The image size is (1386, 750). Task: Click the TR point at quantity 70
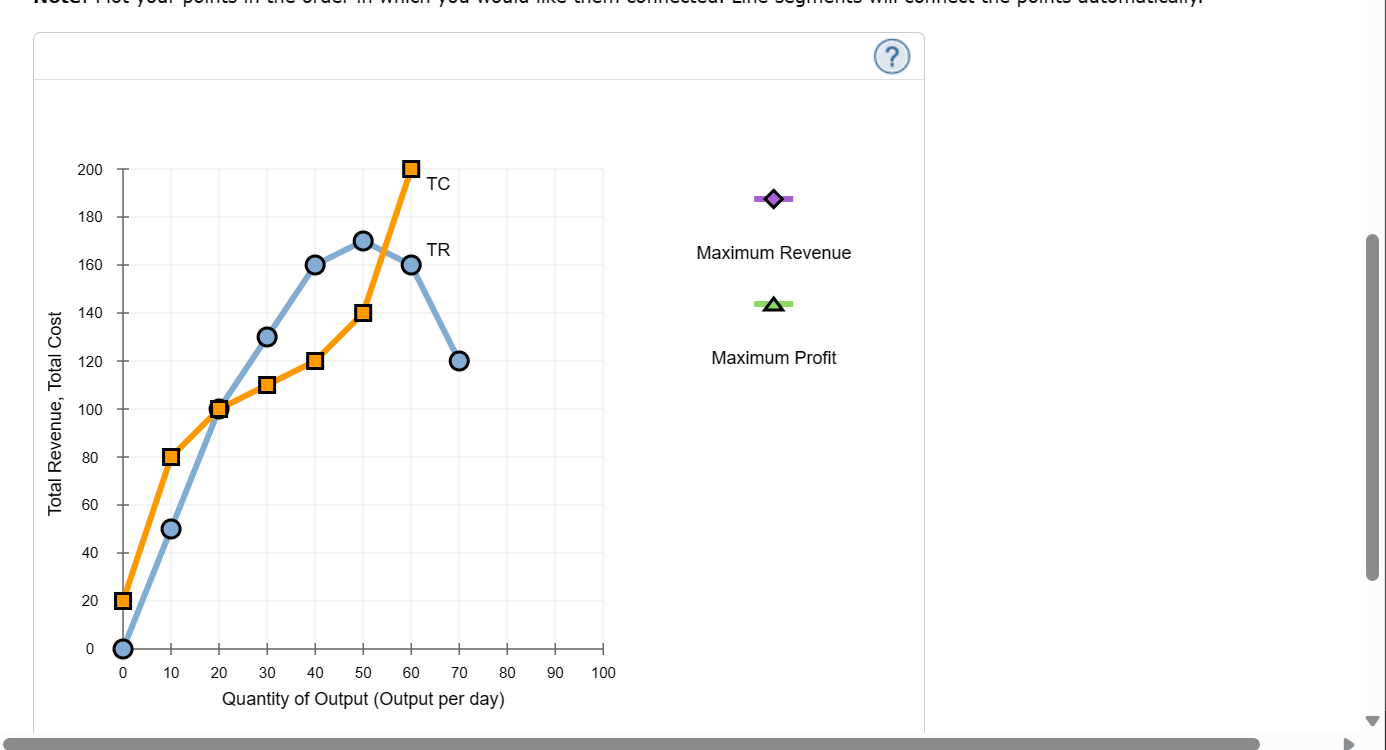click(458, 360)
